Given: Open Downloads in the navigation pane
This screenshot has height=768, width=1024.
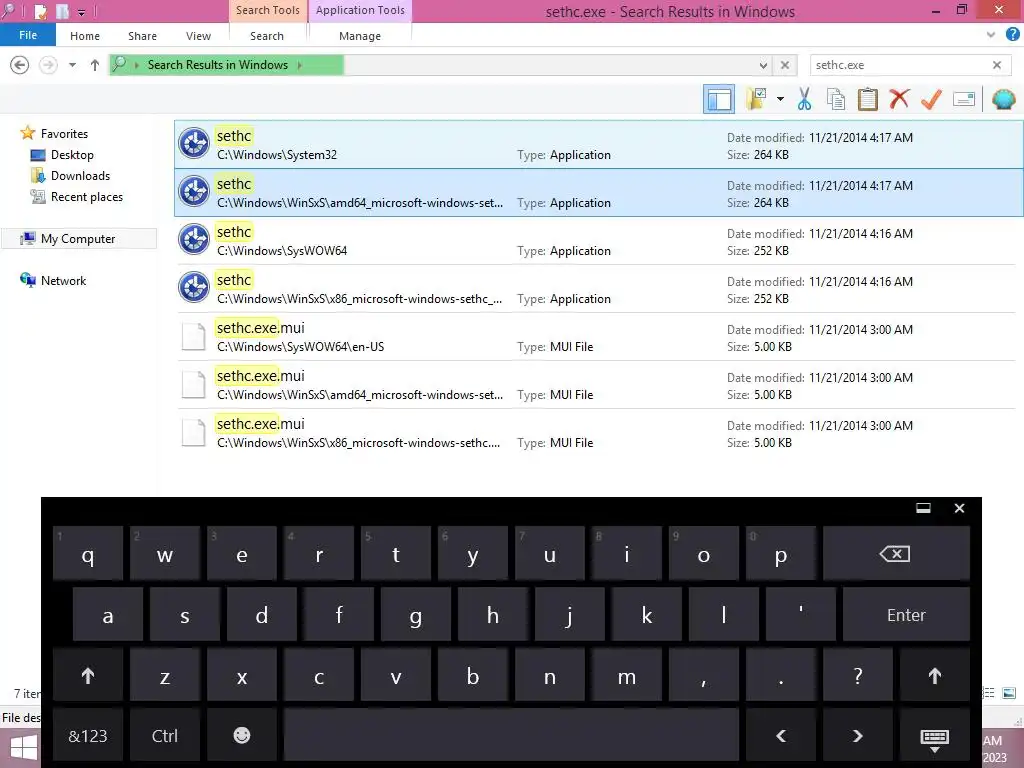Looking at the screenshot, I should (x=80, y=176).
